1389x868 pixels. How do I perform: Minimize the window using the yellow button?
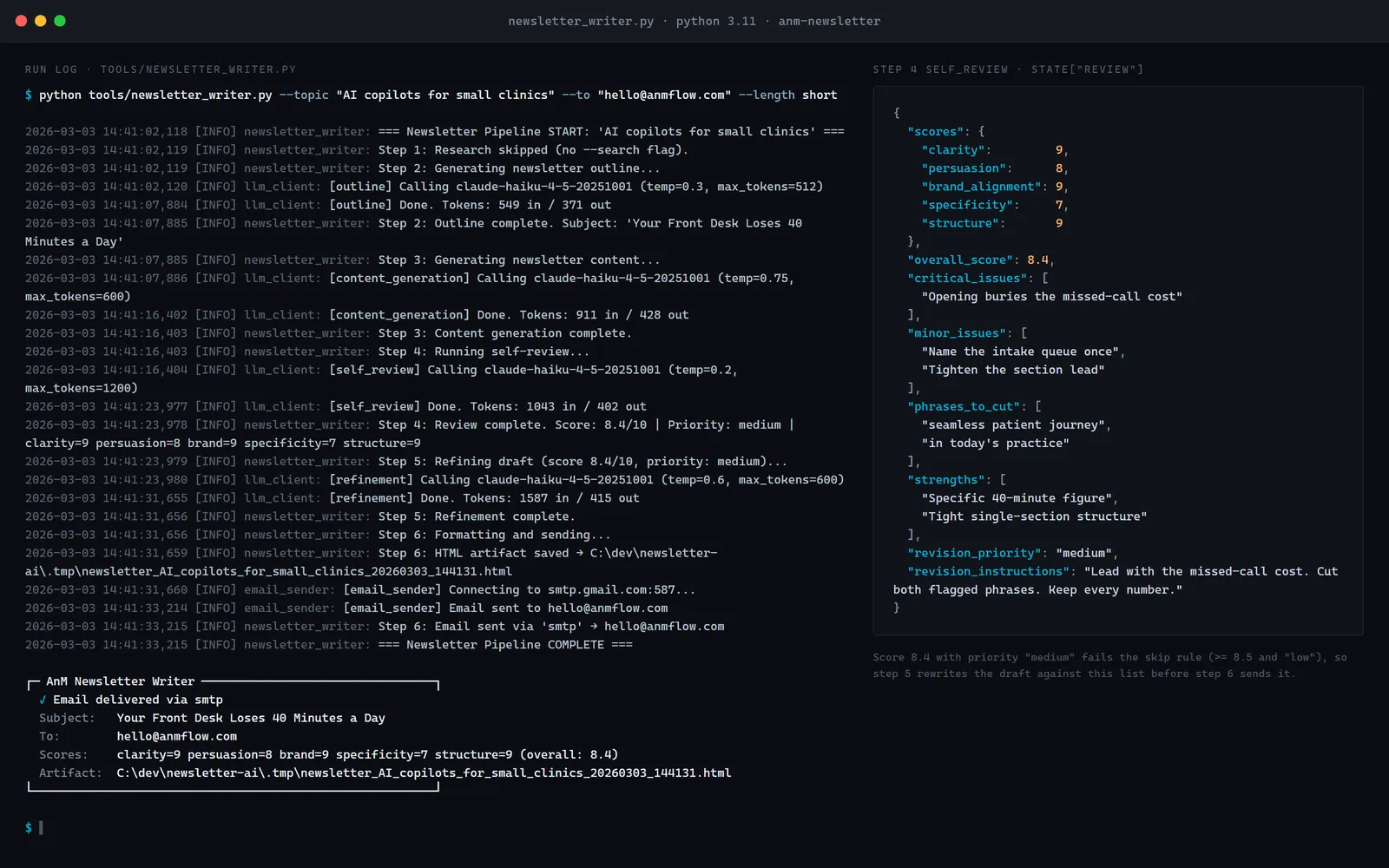pyautogui.click(x=40, y=21)
